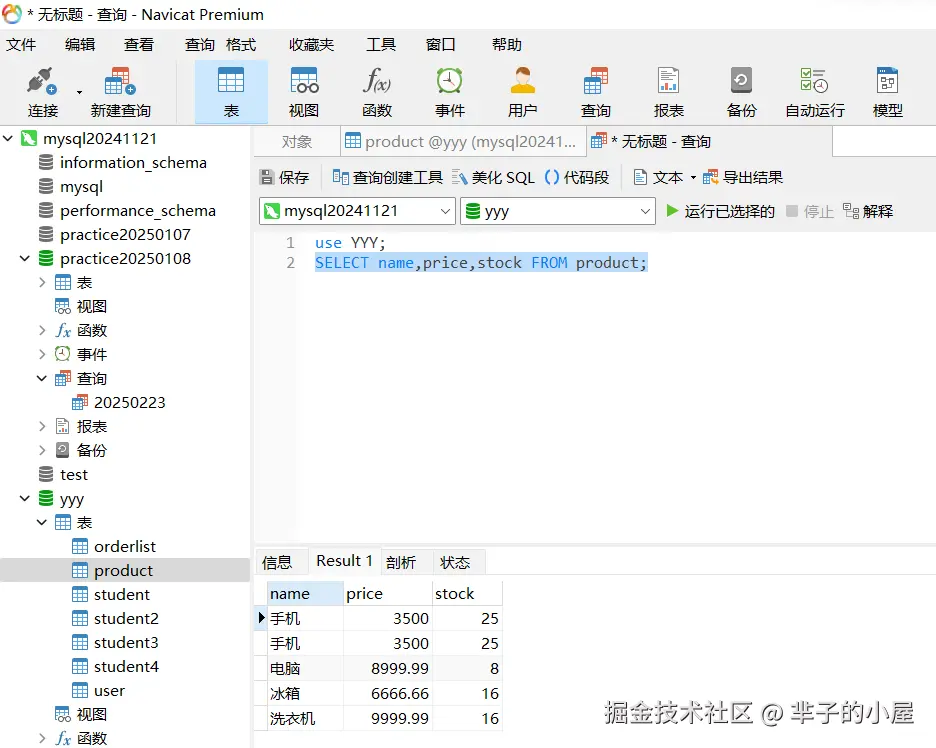Switch to the product @yyy tab
936x748 pixels.
(x=463, y=141)
